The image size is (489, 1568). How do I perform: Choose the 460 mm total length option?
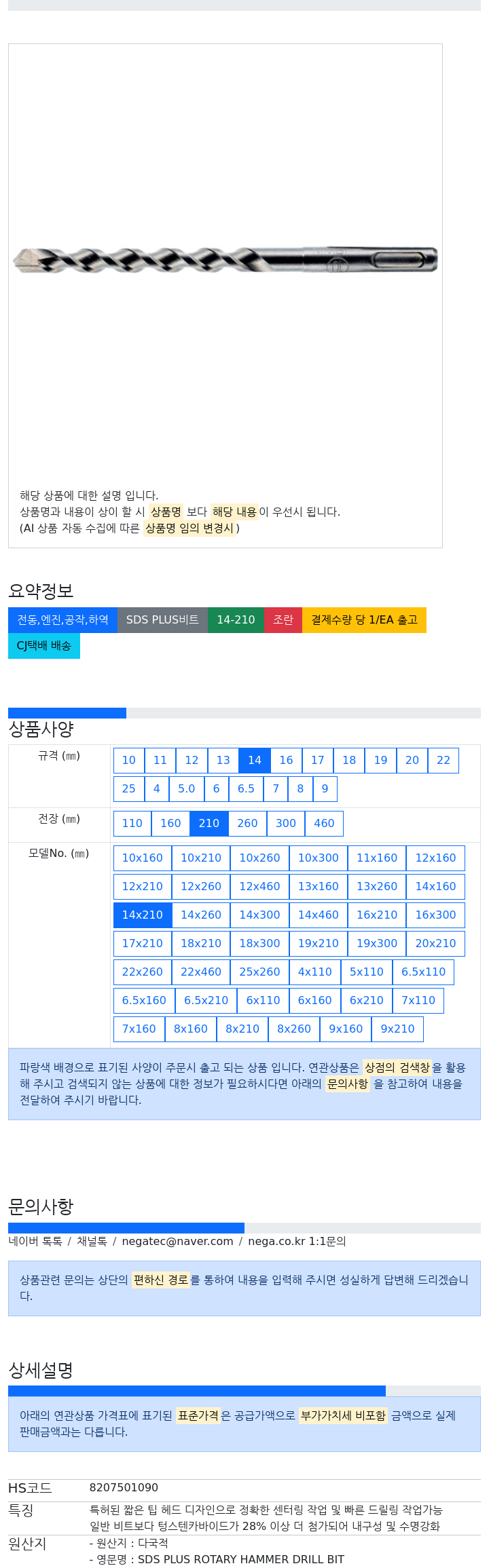tap(324, 824)
